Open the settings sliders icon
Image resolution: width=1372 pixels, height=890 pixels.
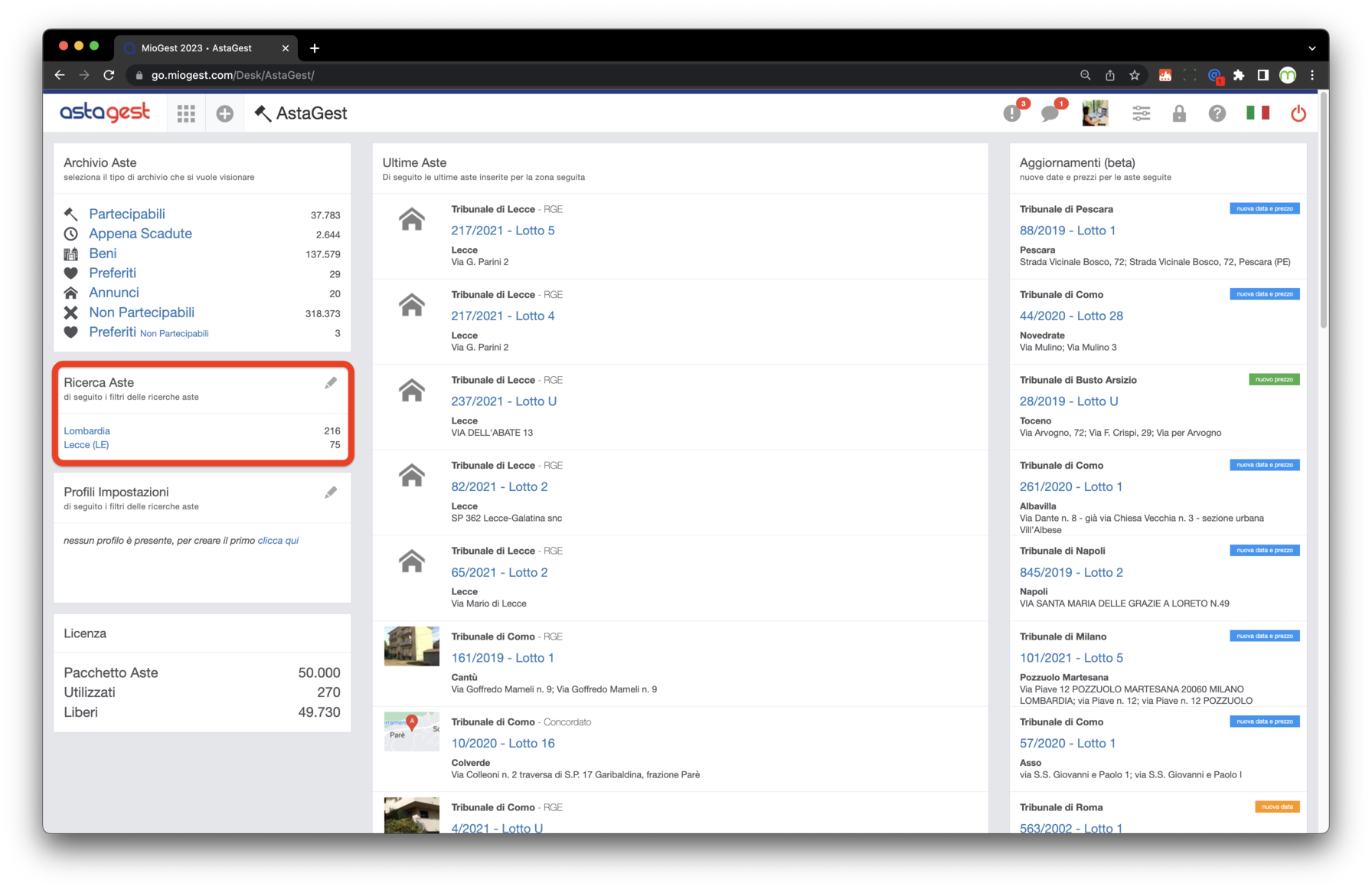1141,113
